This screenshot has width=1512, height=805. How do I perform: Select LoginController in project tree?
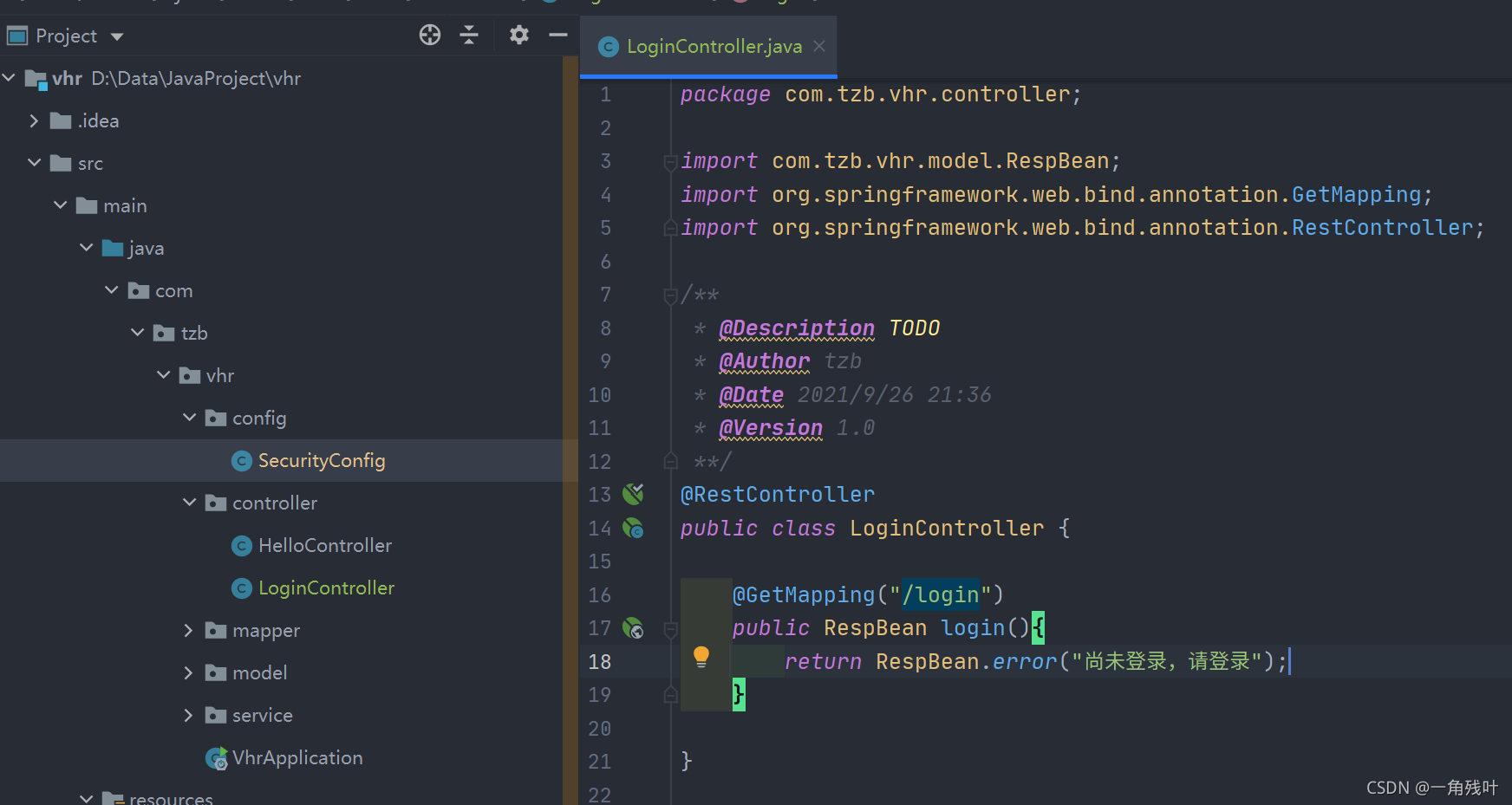326,588
